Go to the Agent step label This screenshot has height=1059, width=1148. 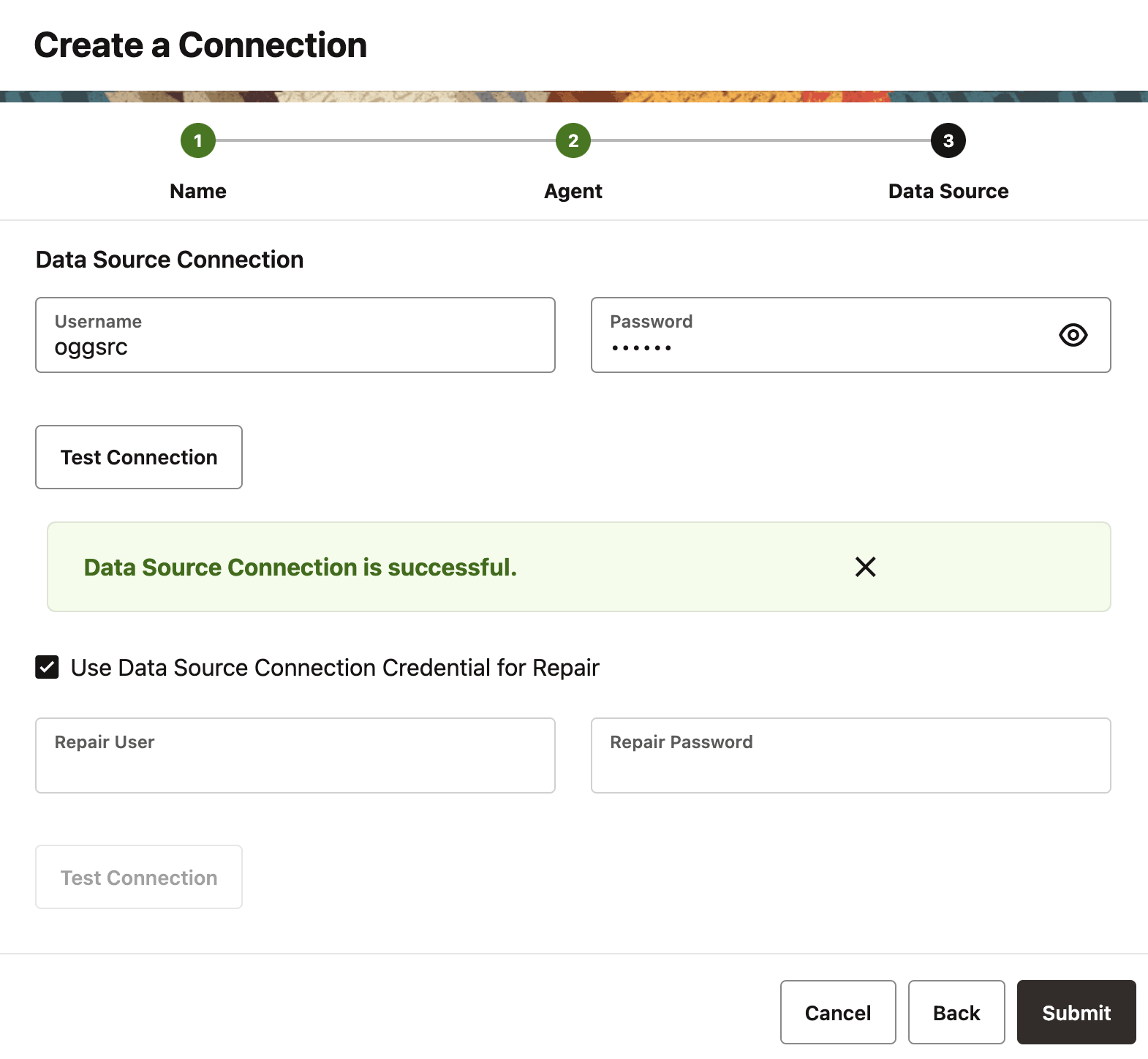pos(573,192)
